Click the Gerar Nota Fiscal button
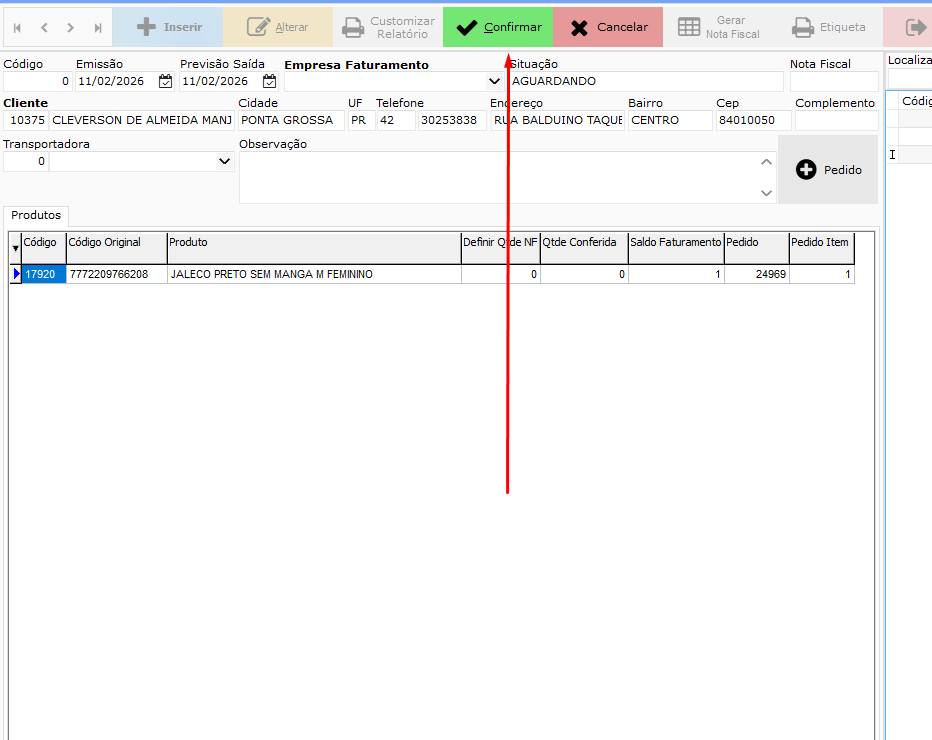The height and width of the screenshot is (740, 932). (x=719, y=27)
